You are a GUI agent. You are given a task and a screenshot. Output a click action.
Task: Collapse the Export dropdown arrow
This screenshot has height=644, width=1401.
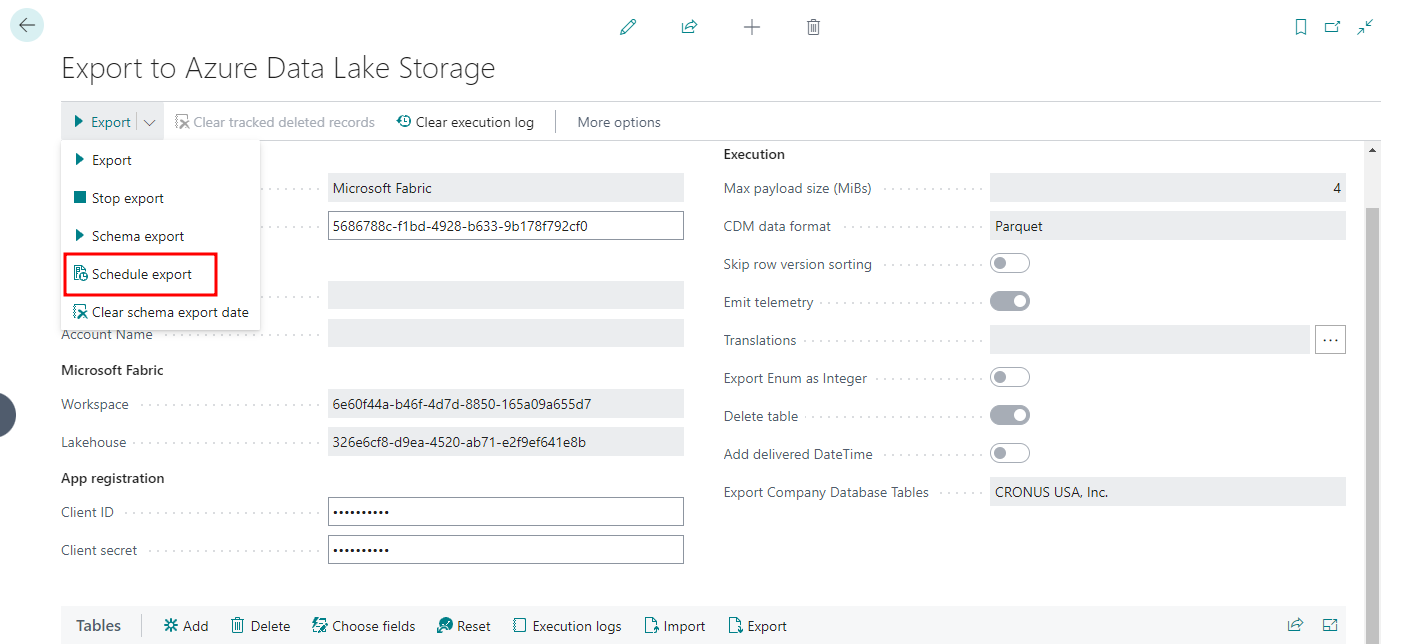[149, 122]
